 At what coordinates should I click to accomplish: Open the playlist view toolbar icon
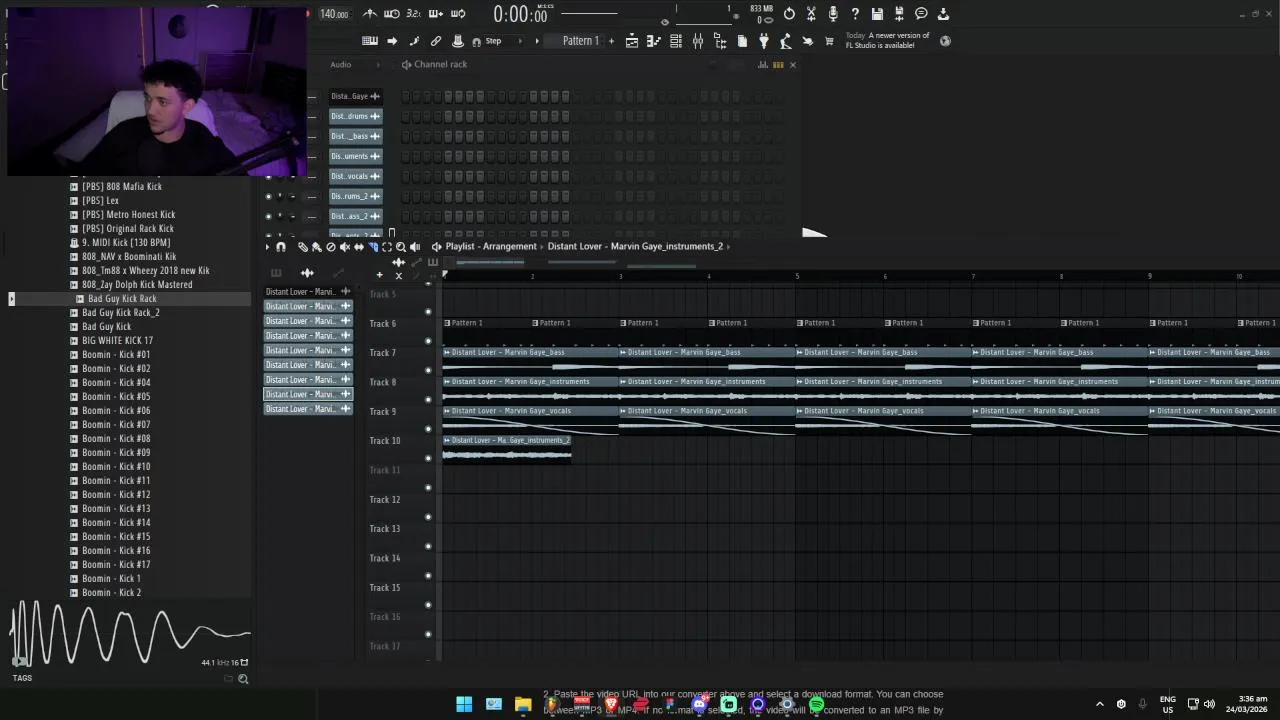632,41
